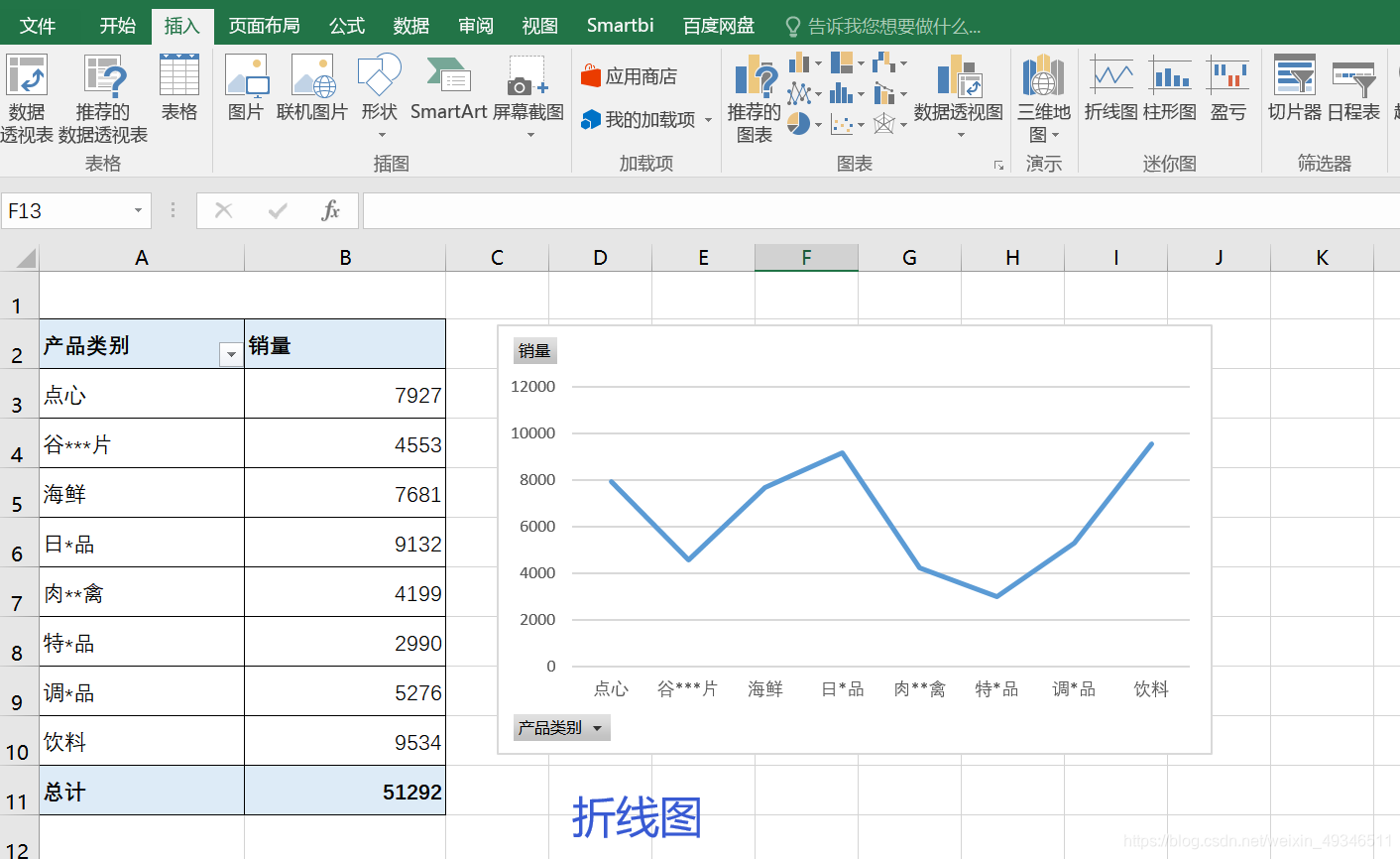Expand the My Add-ins (我的加载项) dropdown arrow
This screenshot has width=1400, height=859.
pyautogui.click(x=708, y=120)
